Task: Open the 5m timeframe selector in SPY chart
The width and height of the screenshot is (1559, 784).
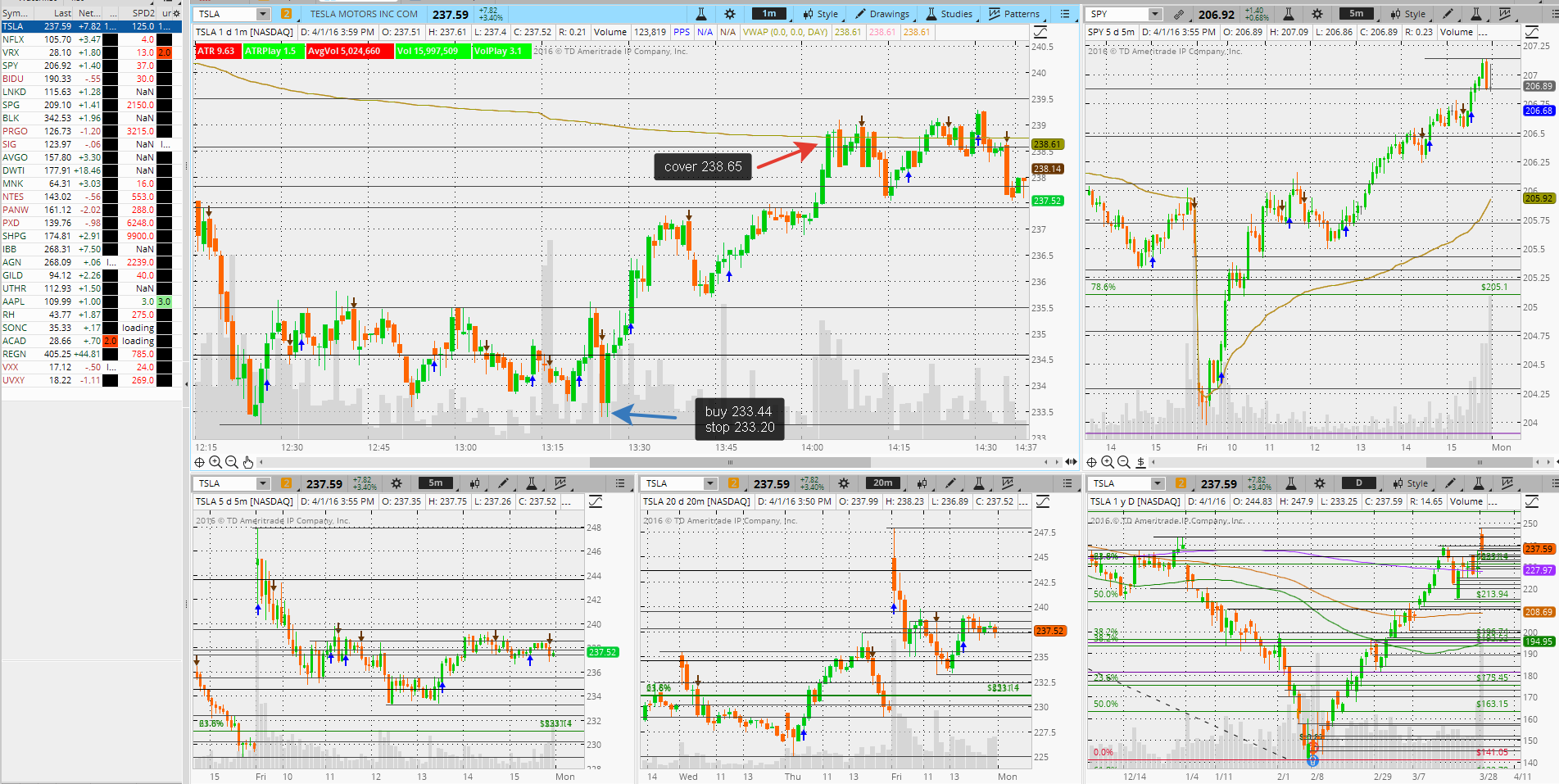Action: pos(1357,14)
